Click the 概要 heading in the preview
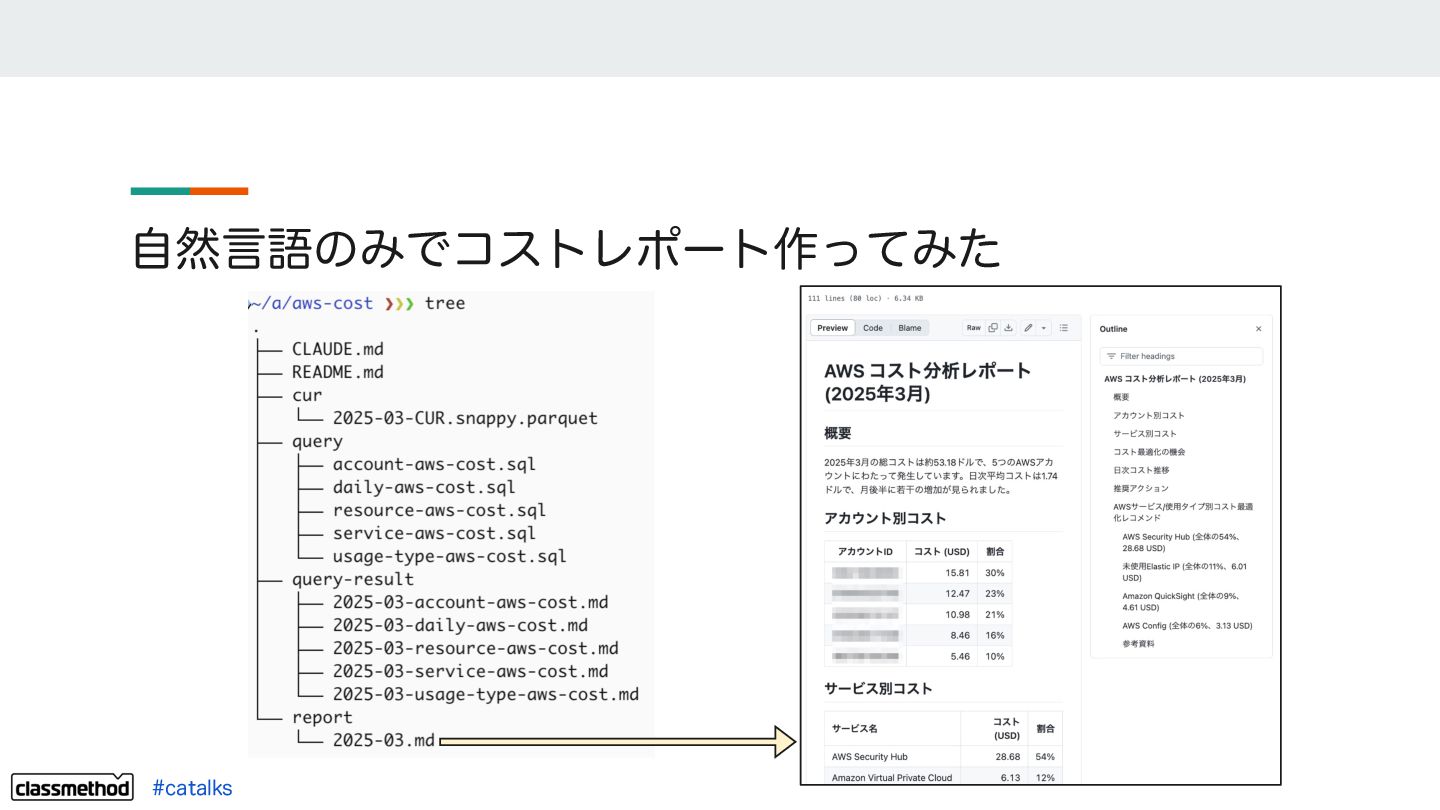The height and width of the screenshot is (810, 1440). (x=838, y=433)
